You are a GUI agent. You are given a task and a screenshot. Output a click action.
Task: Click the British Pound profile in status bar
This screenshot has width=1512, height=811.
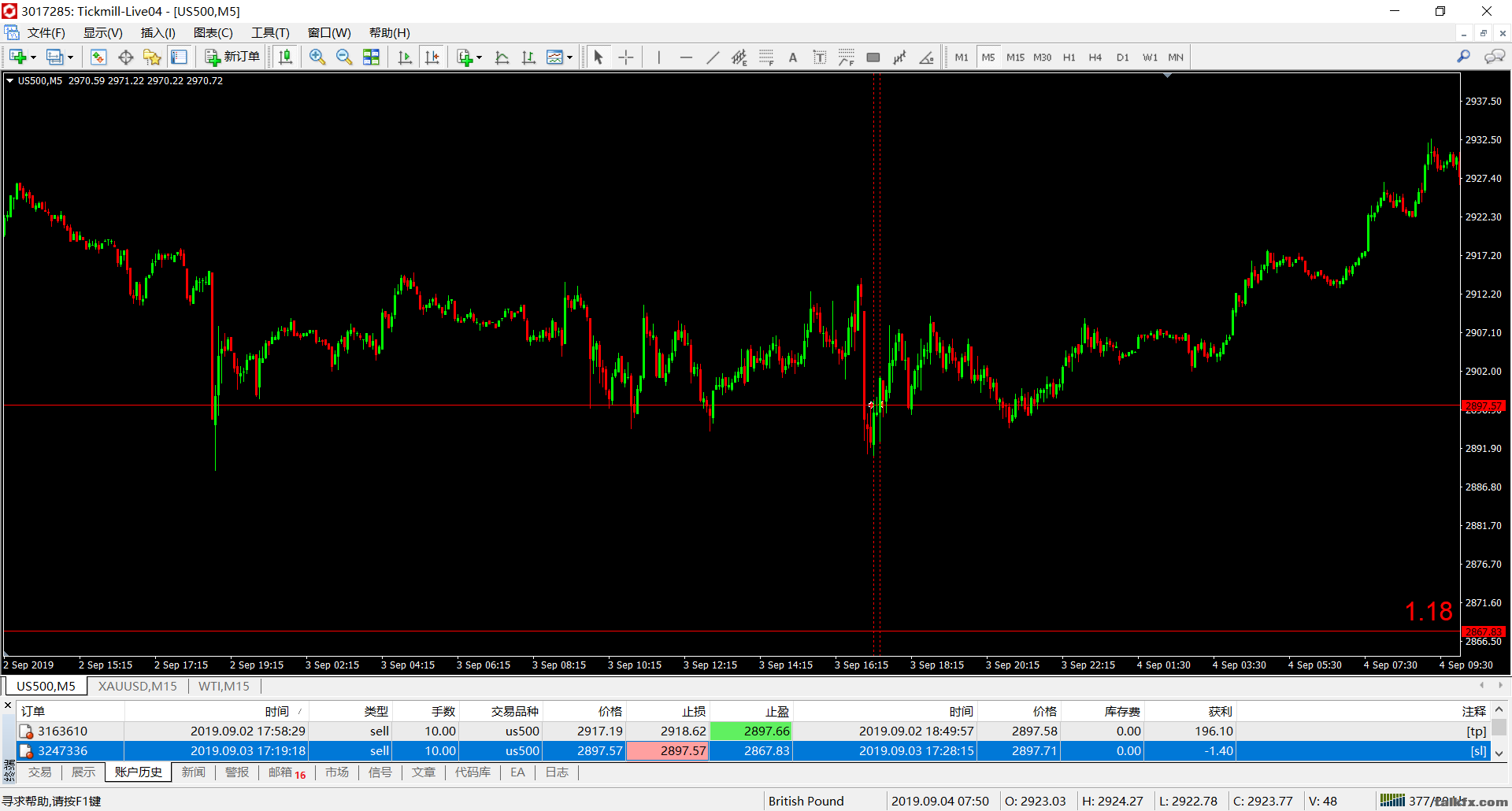(806, 801)
